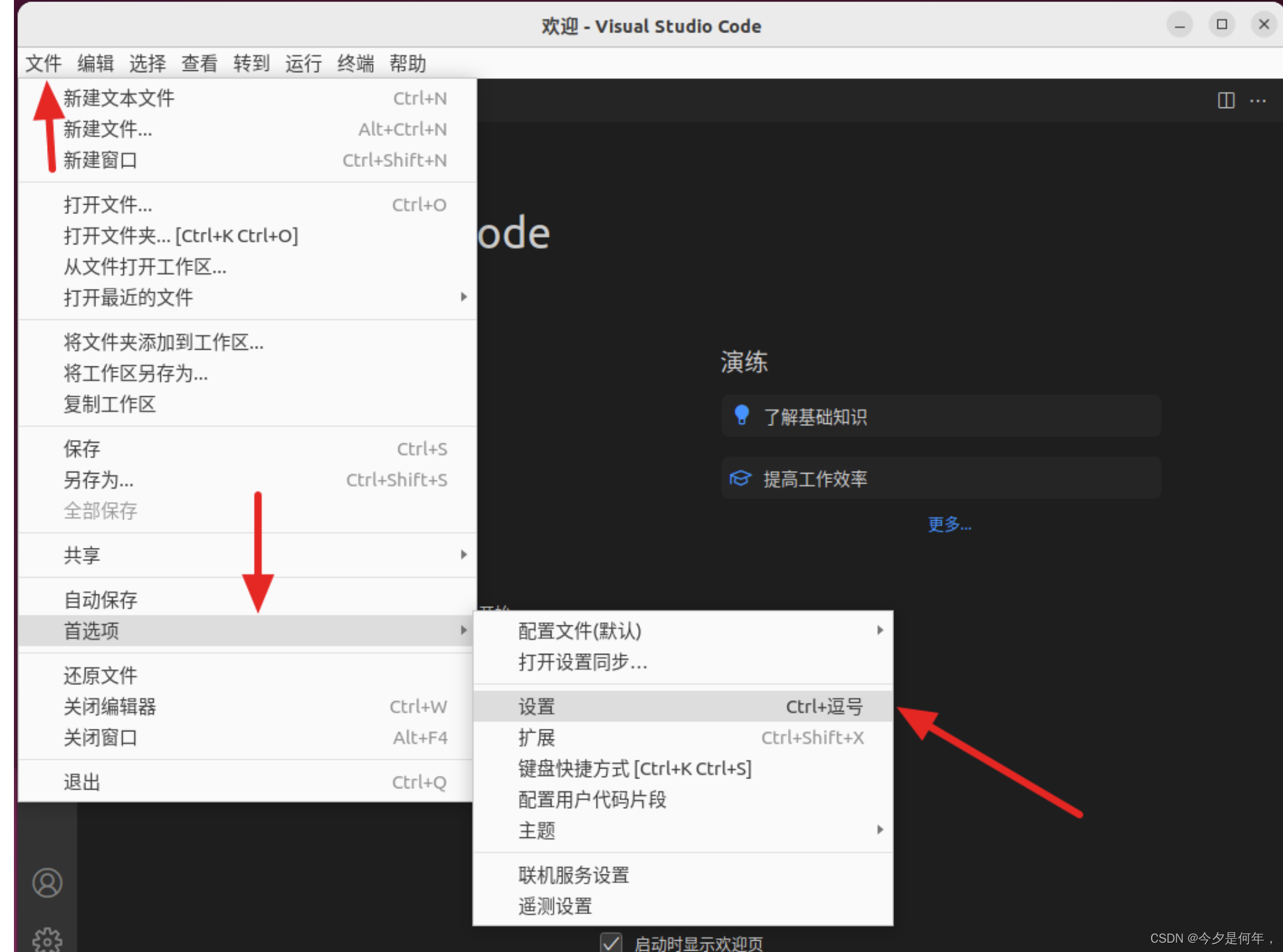
Task: Choose 键盘快捷方式 menu entry
Action: (x=634, y=768)
